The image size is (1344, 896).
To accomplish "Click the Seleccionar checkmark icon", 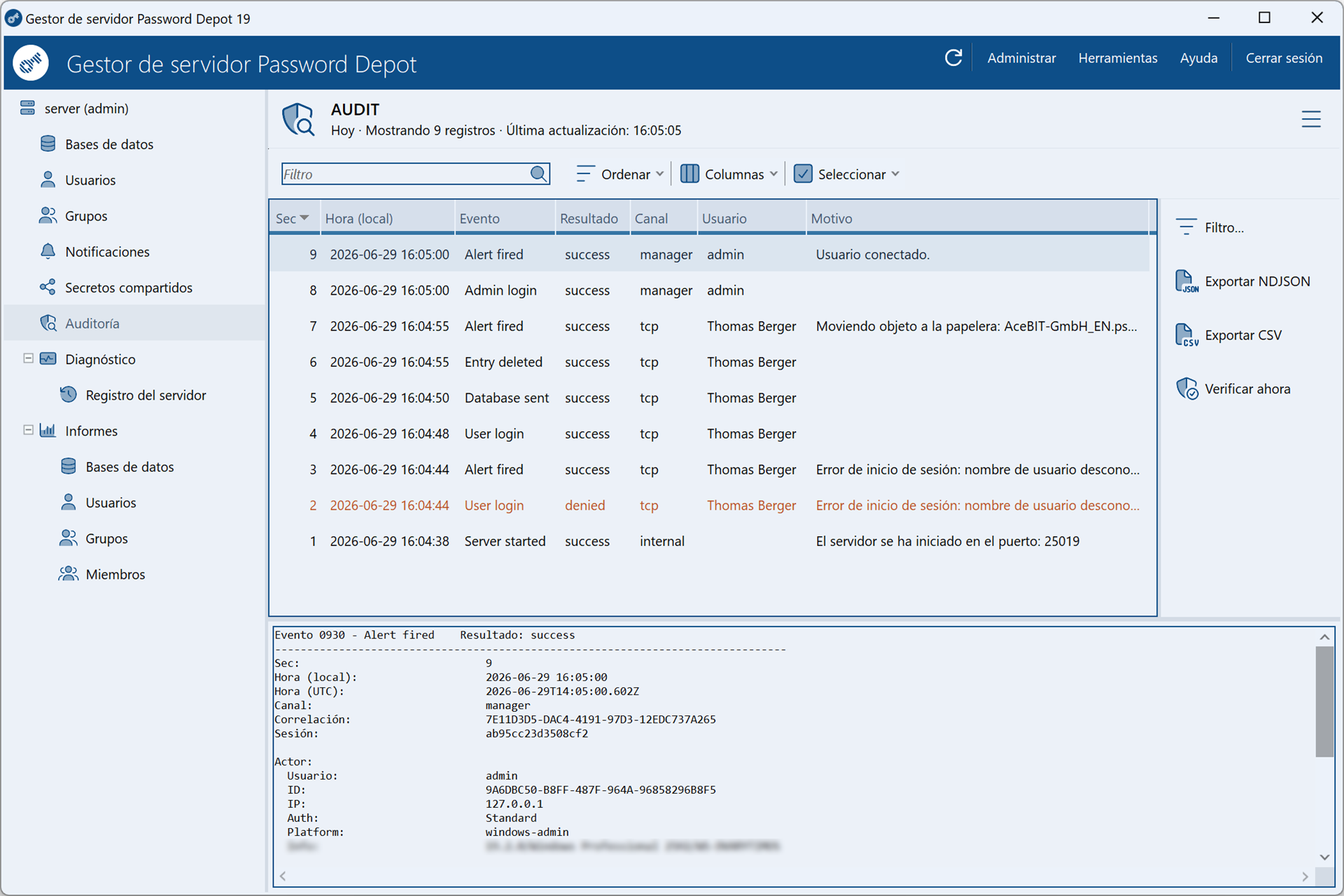I will click(803, 174).
